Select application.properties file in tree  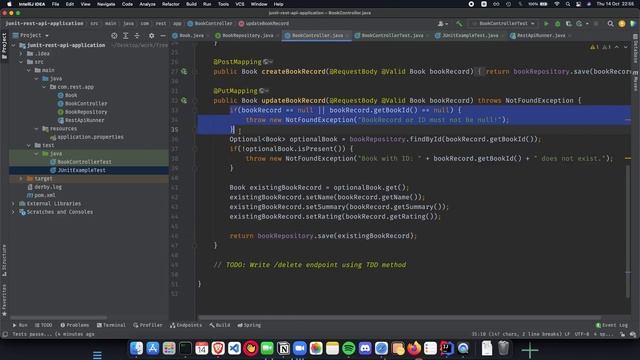pyautogui.click(x=87, y=137)
